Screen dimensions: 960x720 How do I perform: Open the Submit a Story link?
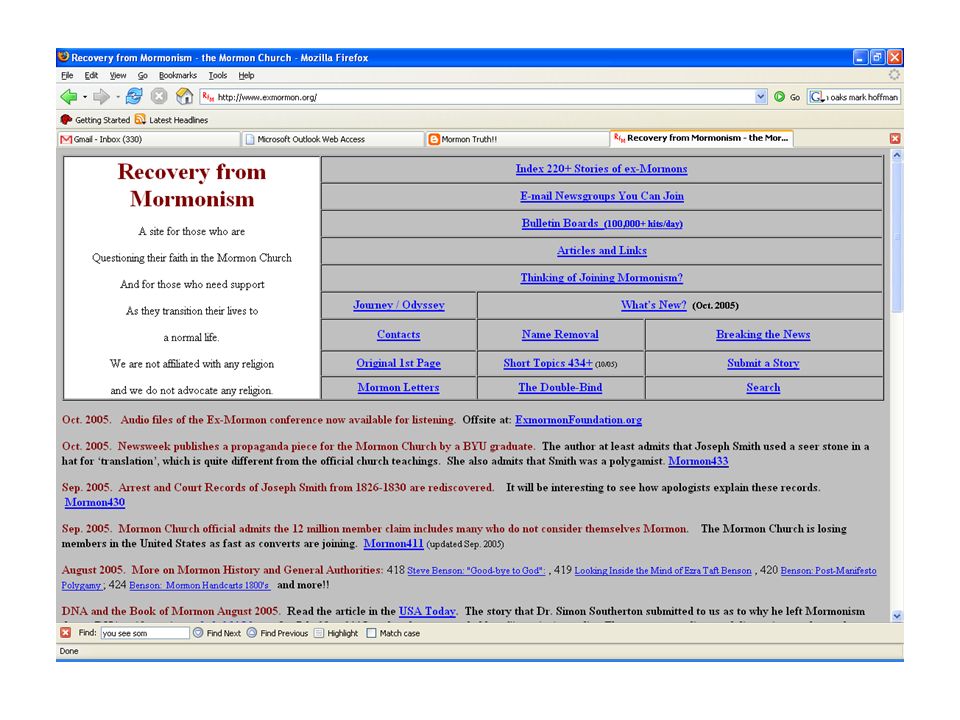tap(763, 363)
